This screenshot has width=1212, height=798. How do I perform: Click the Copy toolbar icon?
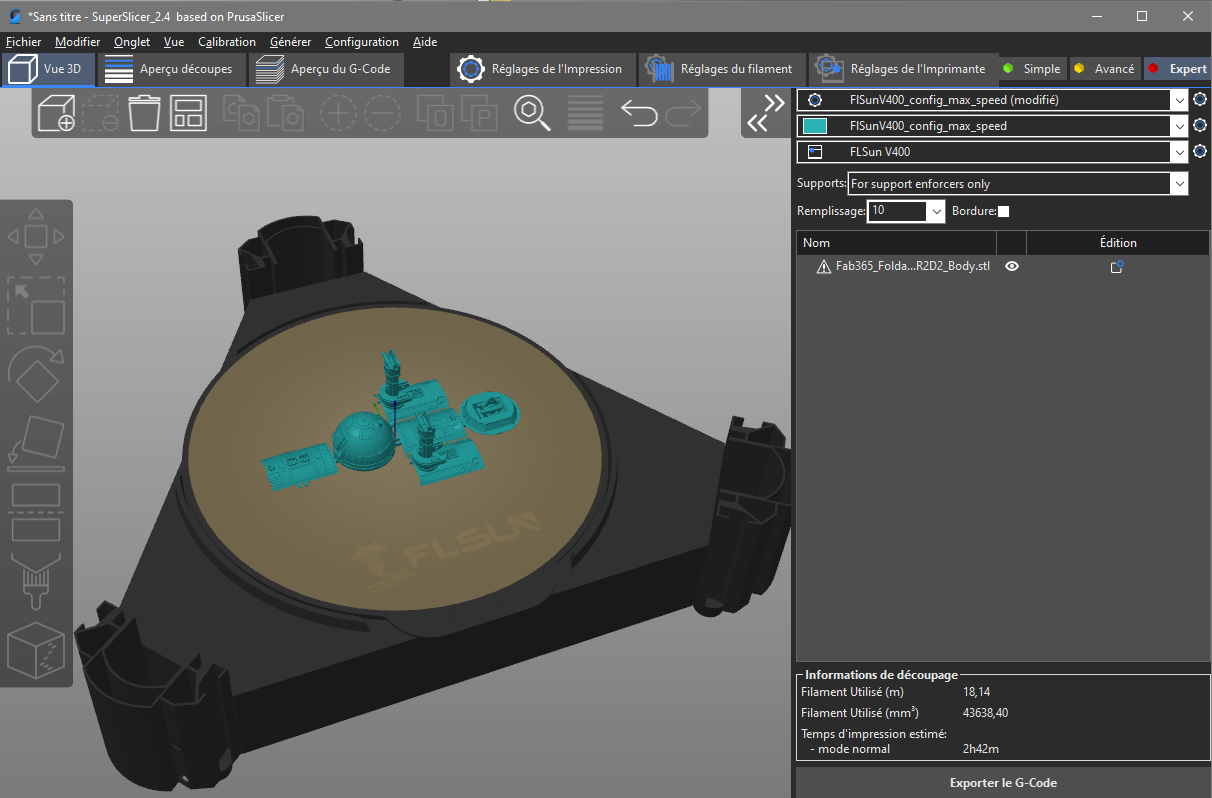point(241,112)
